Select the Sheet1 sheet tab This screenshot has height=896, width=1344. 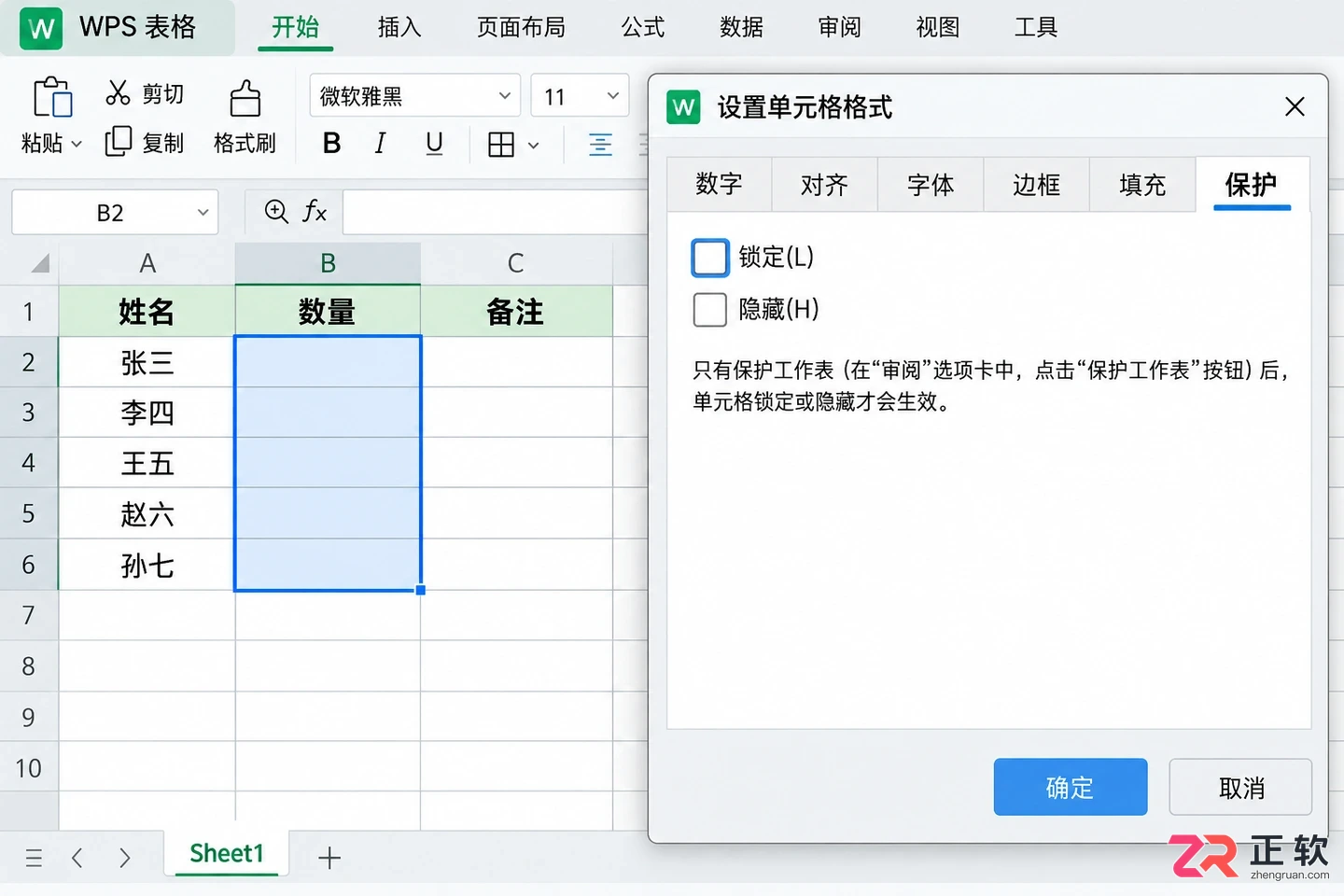coord(227,853)
